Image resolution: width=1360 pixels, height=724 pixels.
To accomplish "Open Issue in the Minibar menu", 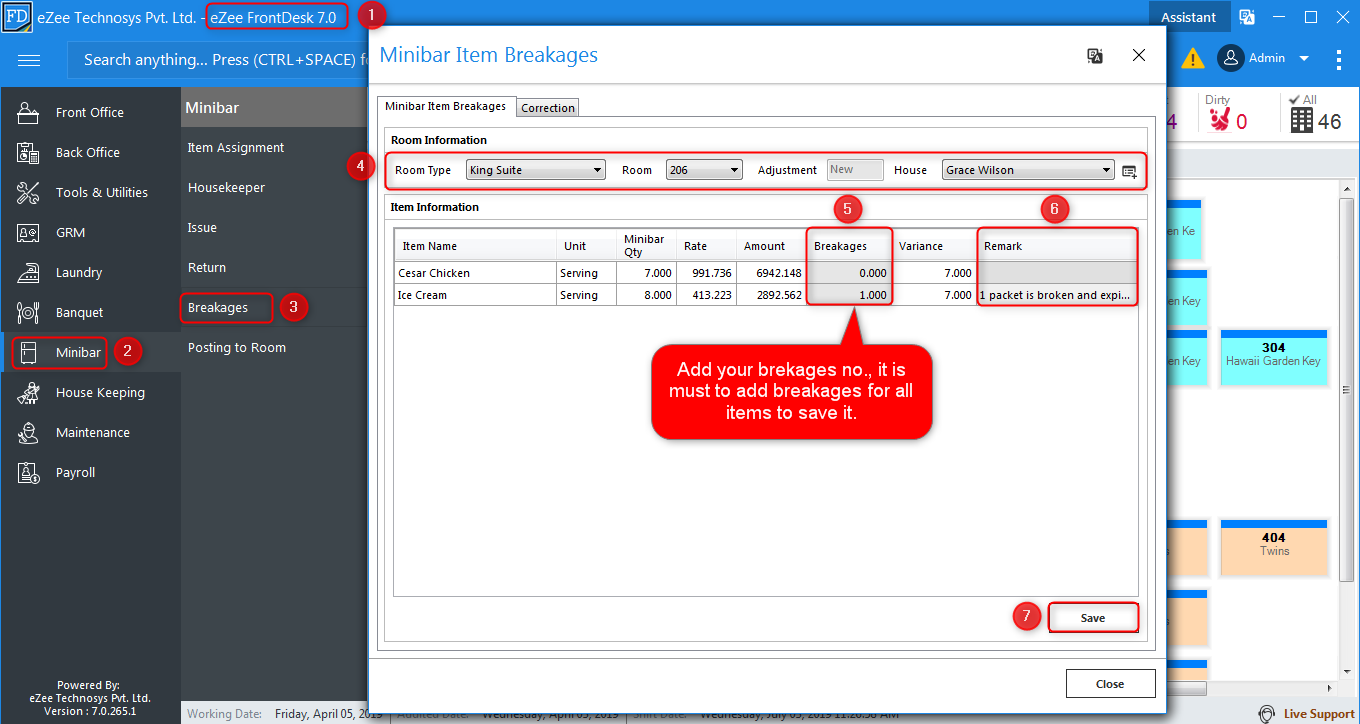I will (x=202, y=228).
